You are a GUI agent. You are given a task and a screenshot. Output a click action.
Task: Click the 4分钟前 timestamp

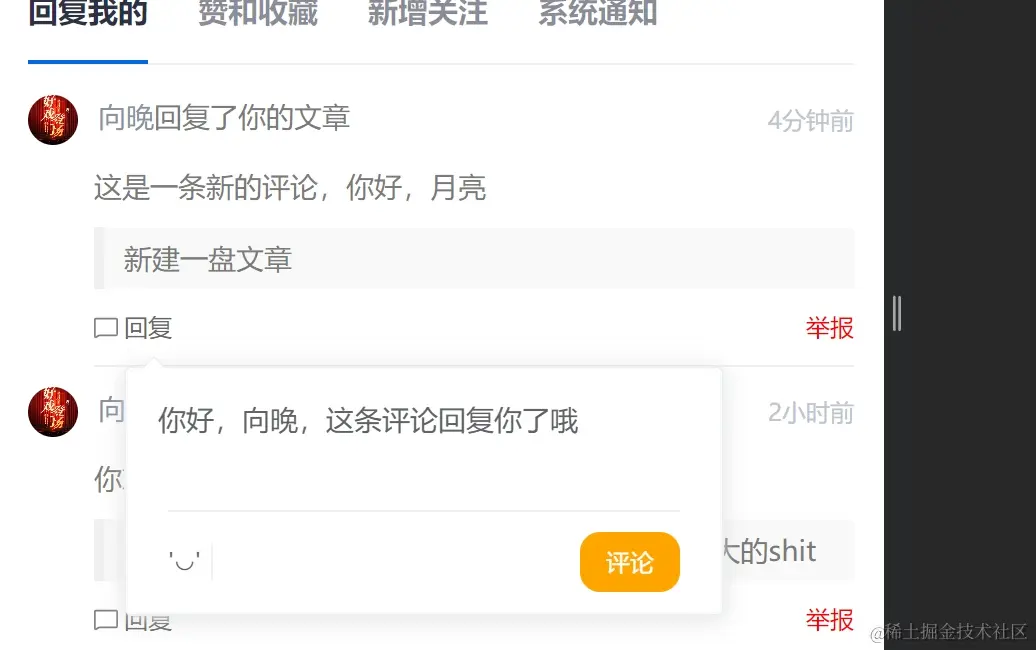pos(811,121)
